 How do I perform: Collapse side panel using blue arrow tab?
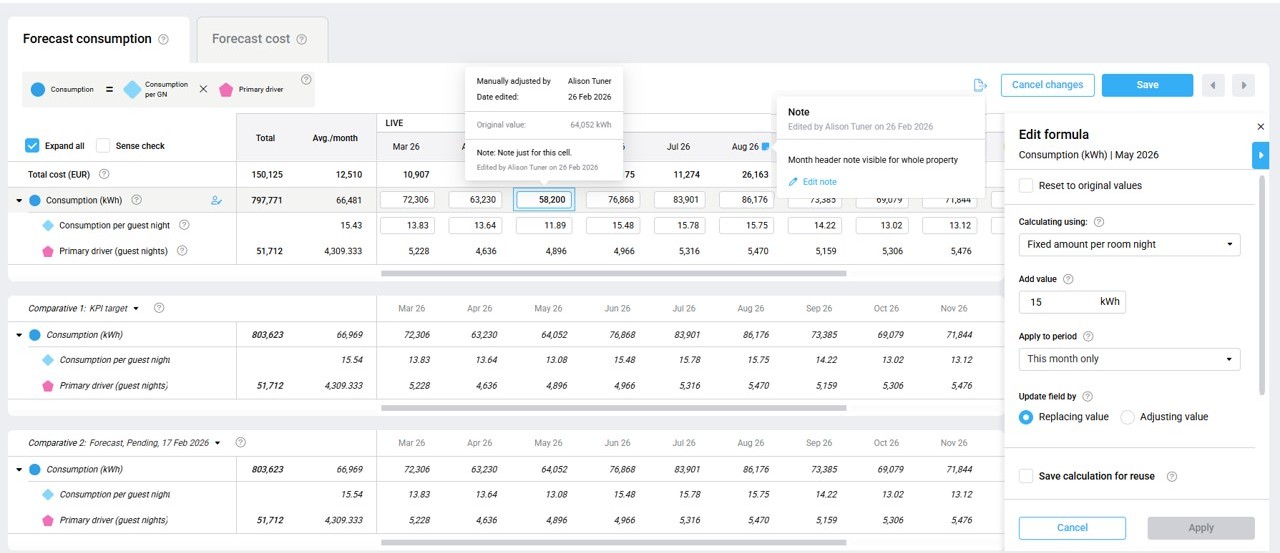click(1260, 155)
